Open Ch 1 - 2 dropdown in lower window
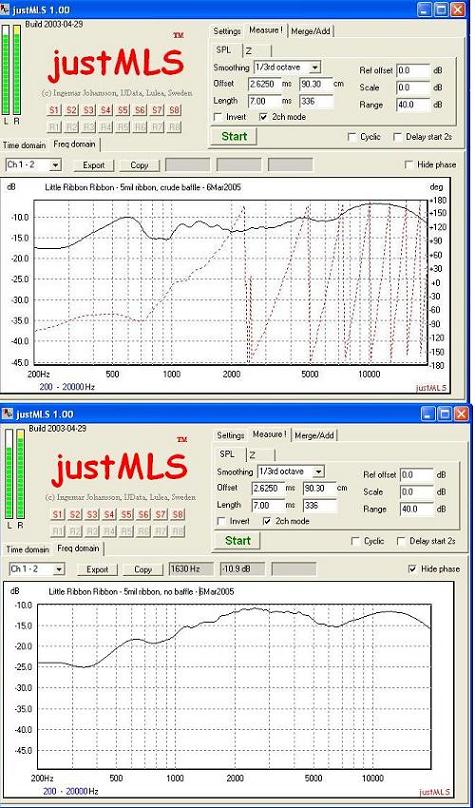 pos(60,569)
